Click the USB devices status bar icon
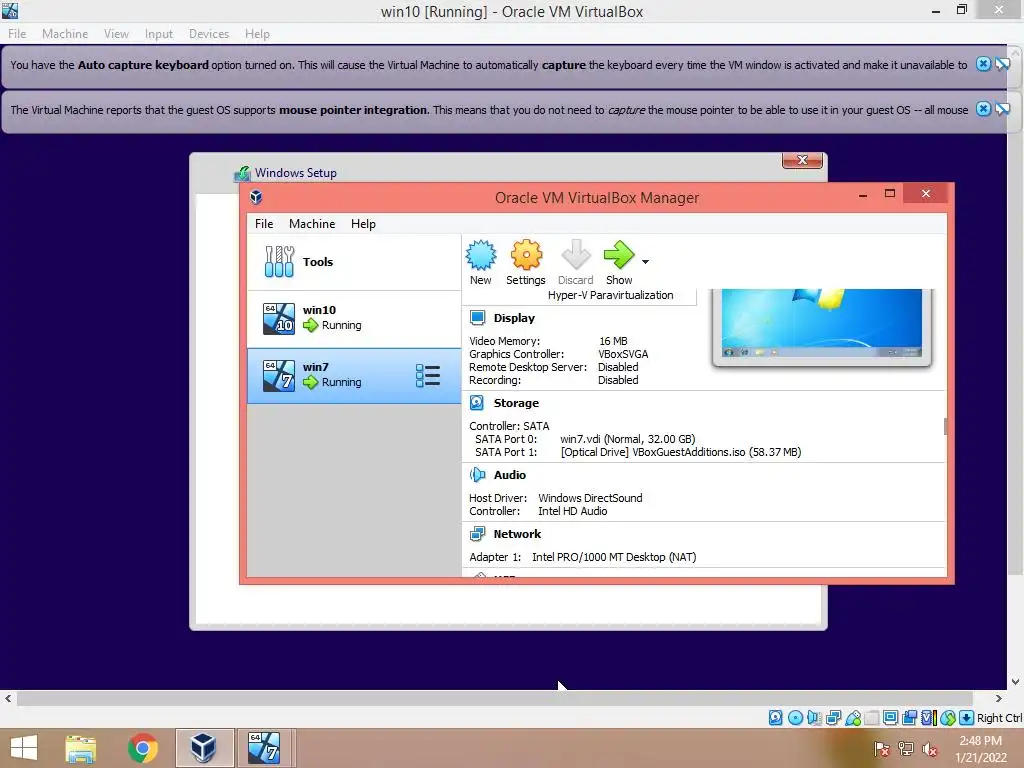The height and width of the screenshot is (768, 1024). click(853, 718)
